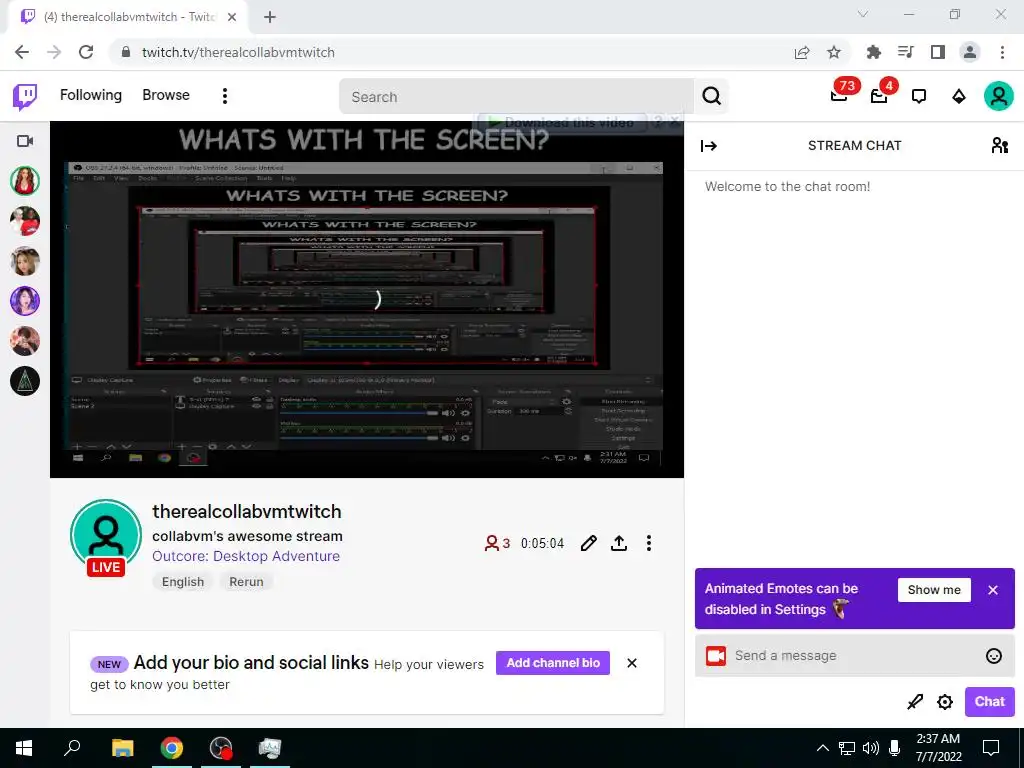
Task: Edit stream info with pencil icon
Action: tap(588, 543)
